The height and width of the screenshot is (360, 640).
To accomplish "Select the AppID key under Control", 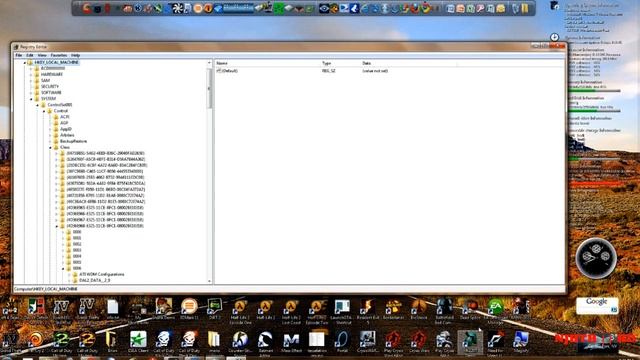I will pyautogui.click(x=66, y=129).
